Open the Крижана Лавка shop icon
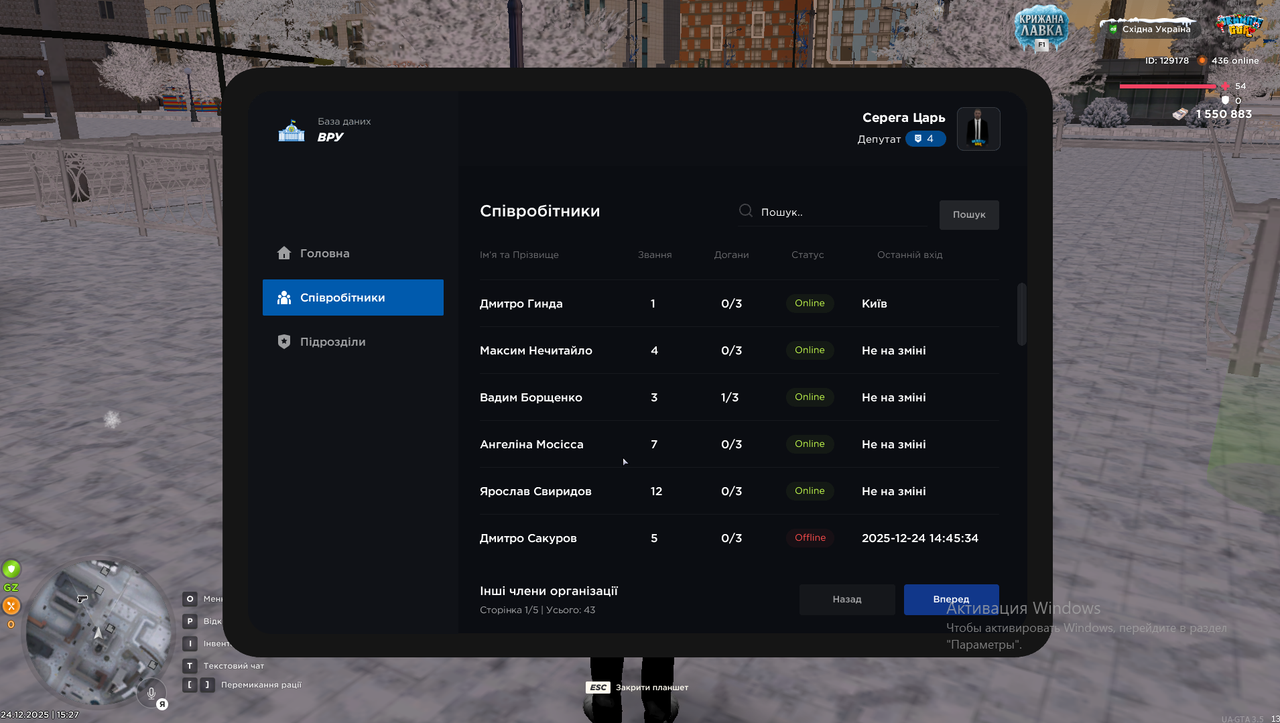This screenshot has width=1280, height=723. tap(1042, 28)
